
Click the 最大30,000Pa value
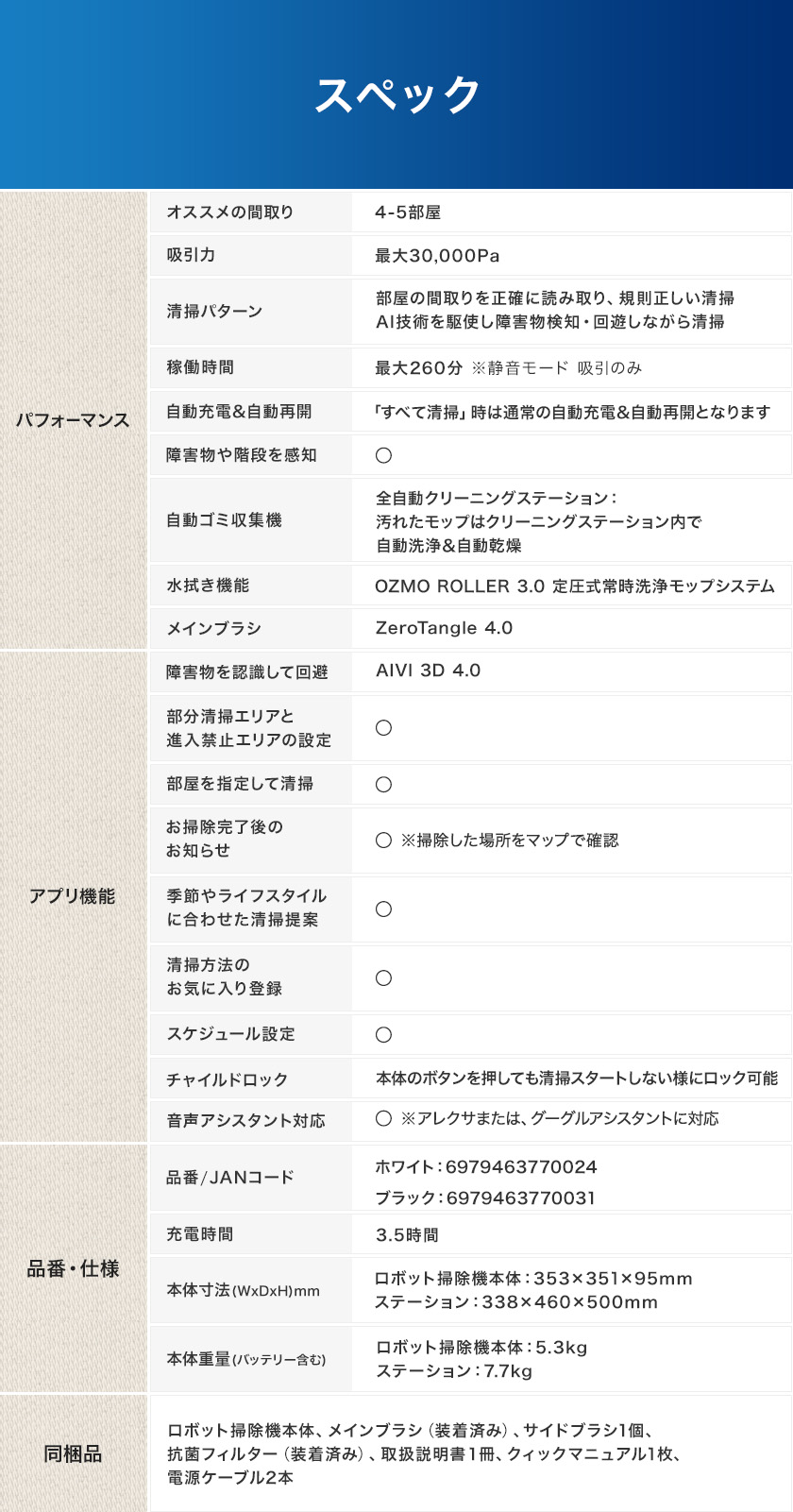(437, 256)
